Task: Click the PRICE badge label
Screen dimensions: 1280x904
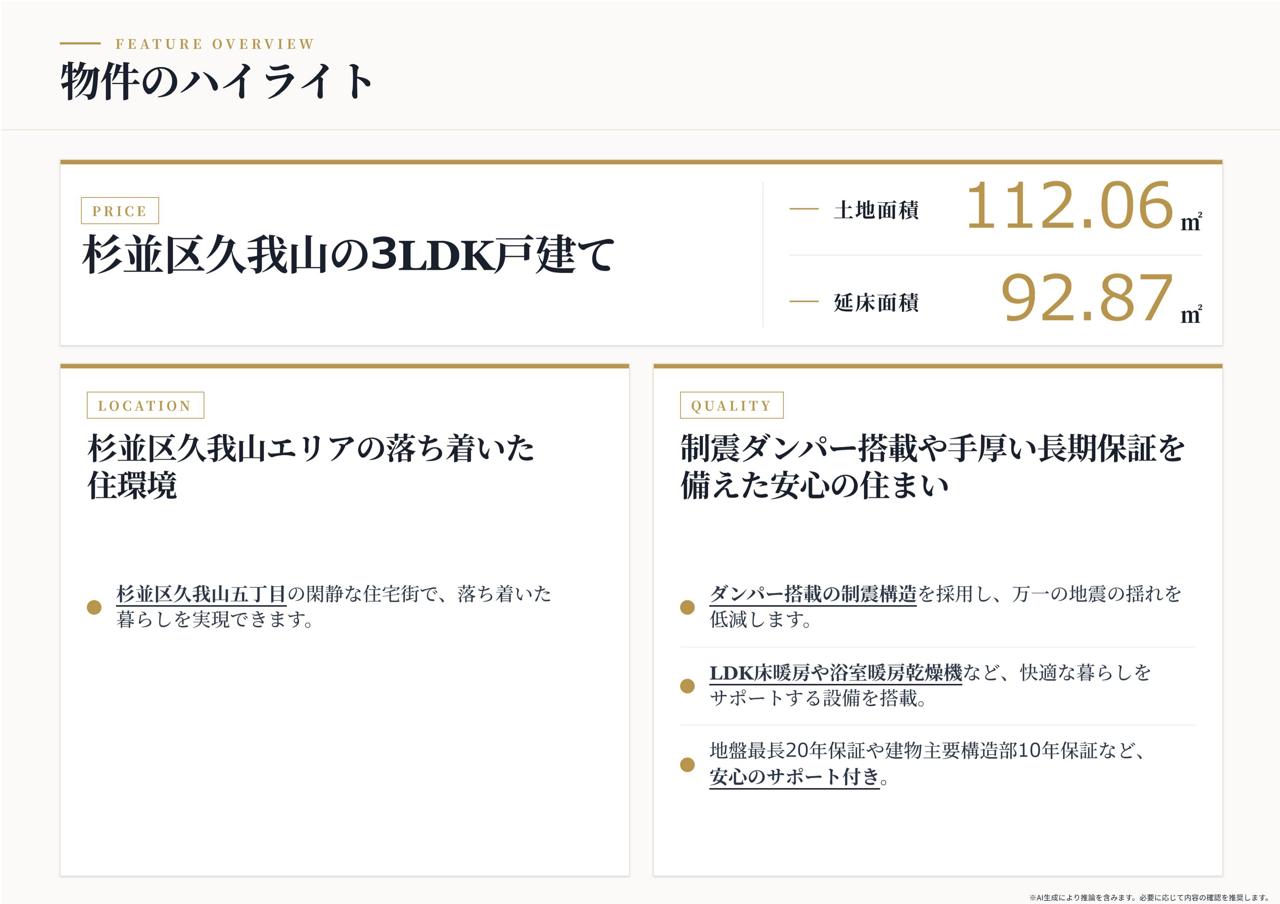Action: [120, 211]
